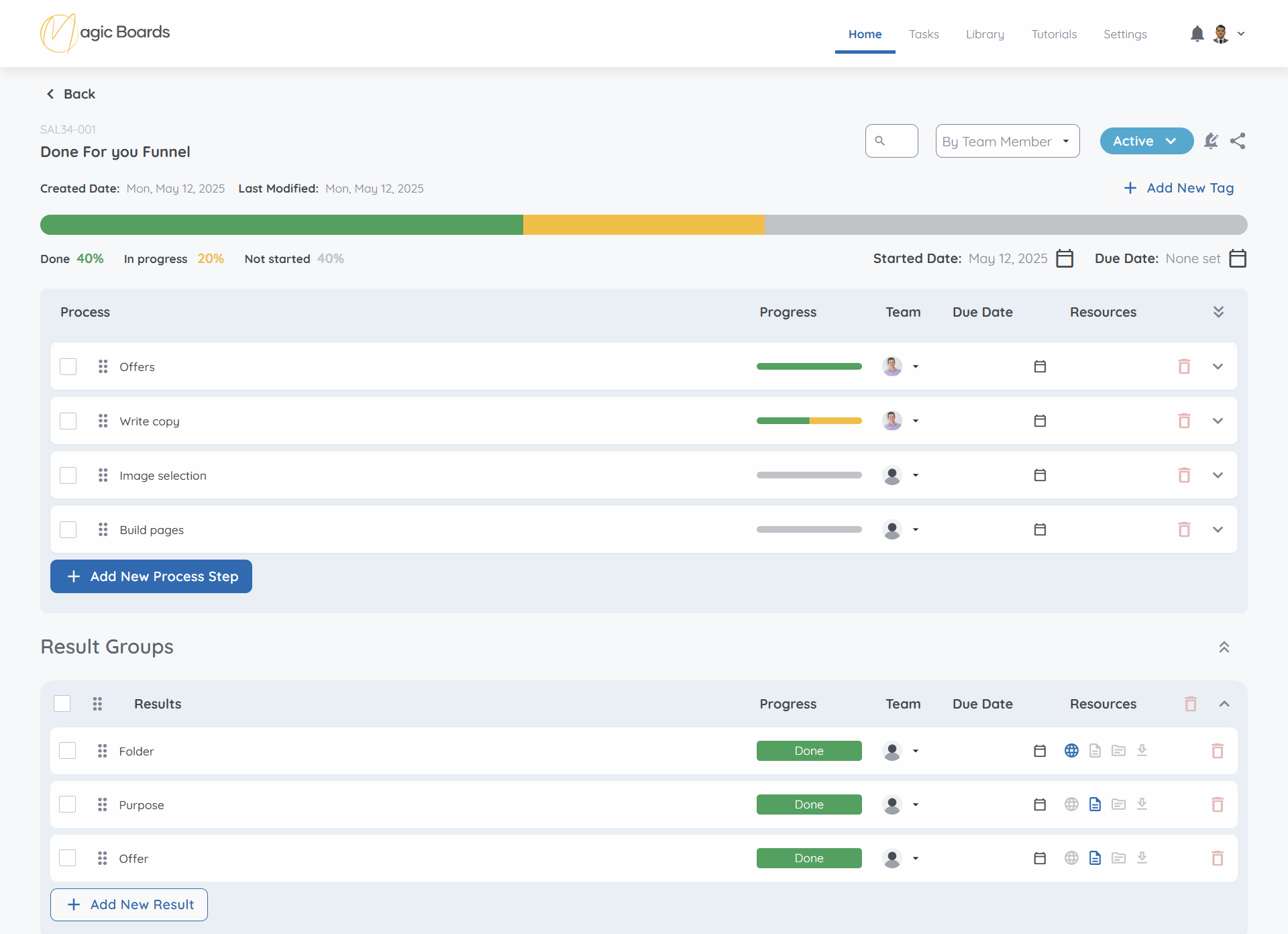Open due date calendar for Write copy
The width and height of the screenshot is (1288, 934).
coord(1040,421)
